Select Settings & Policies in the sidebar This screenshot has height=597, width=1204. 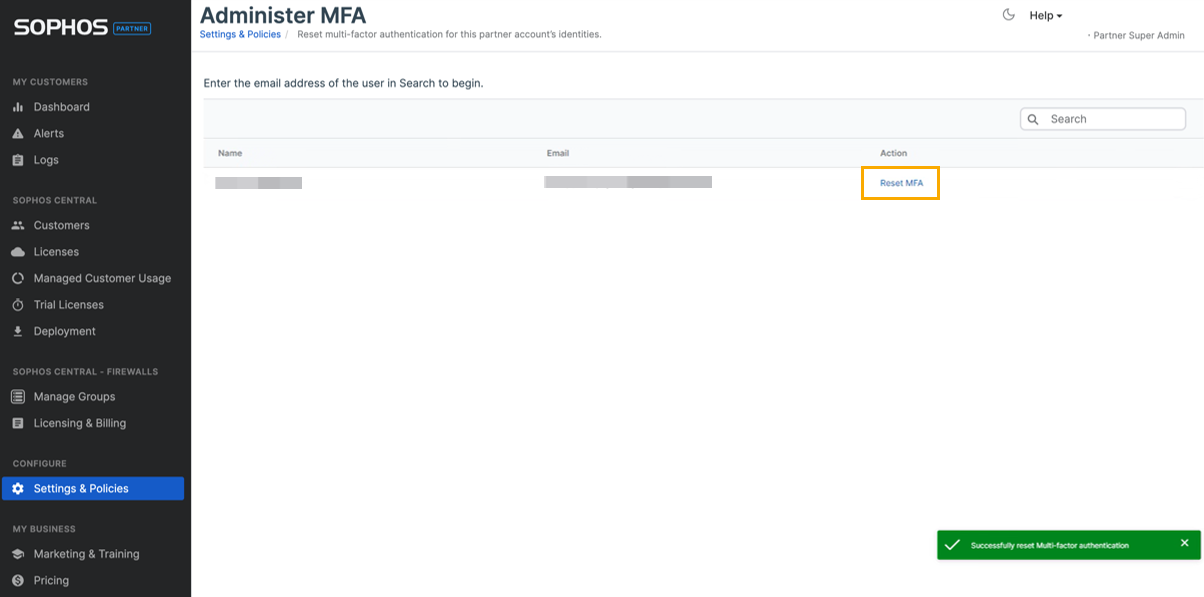tap(81, 488)
